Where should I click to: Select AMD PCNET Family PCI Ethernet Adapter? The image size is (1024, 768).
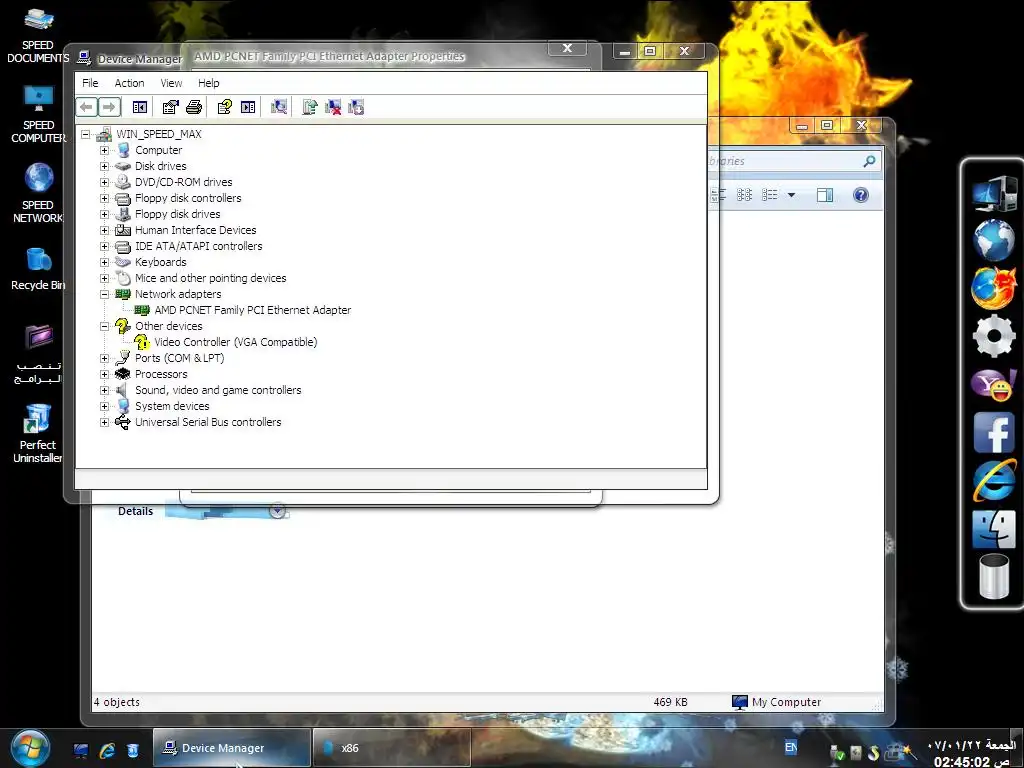(x=253, y=310)
